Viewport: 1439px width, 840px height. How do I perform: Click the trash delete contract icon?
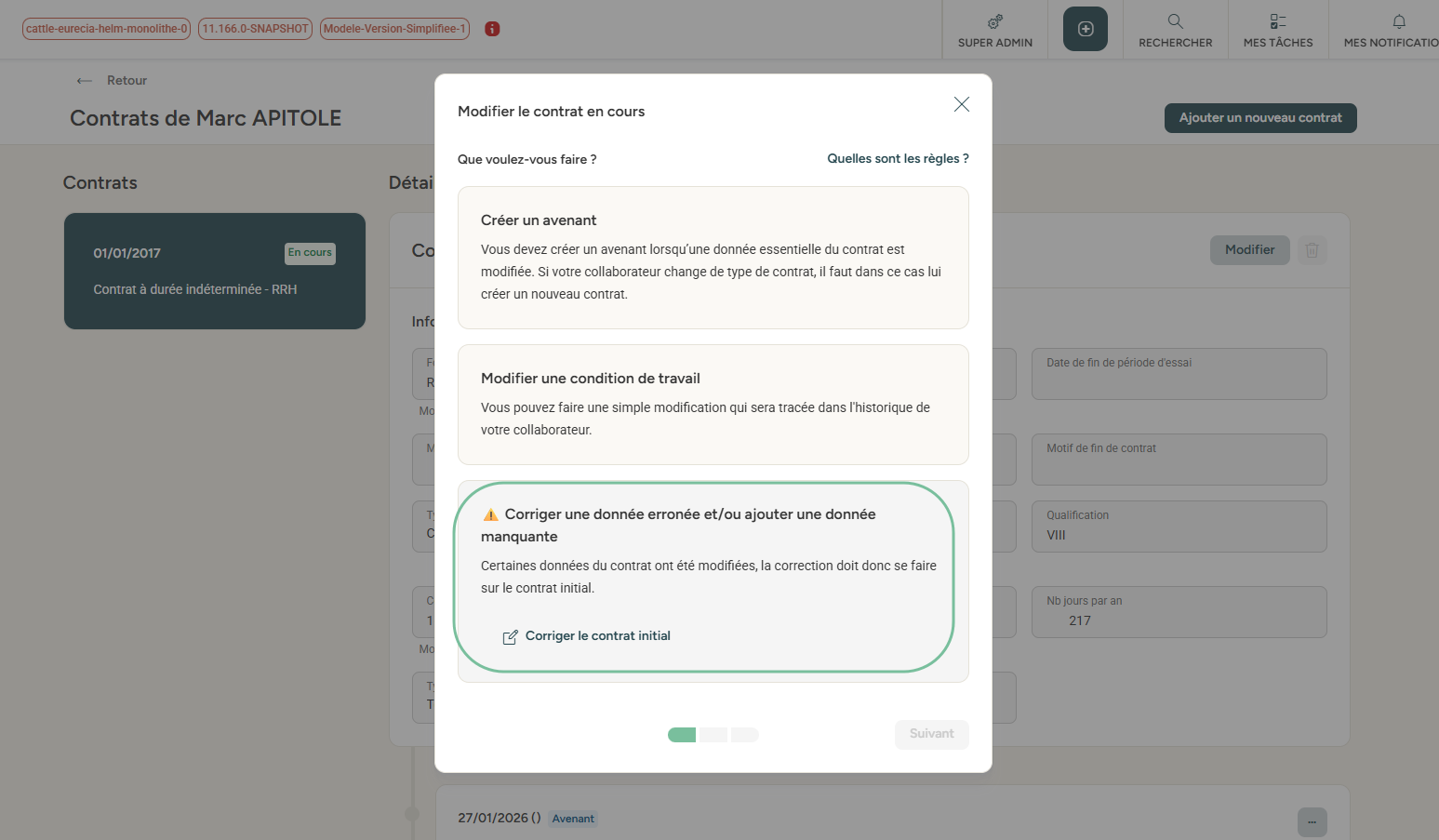(x=1312, y=250)
